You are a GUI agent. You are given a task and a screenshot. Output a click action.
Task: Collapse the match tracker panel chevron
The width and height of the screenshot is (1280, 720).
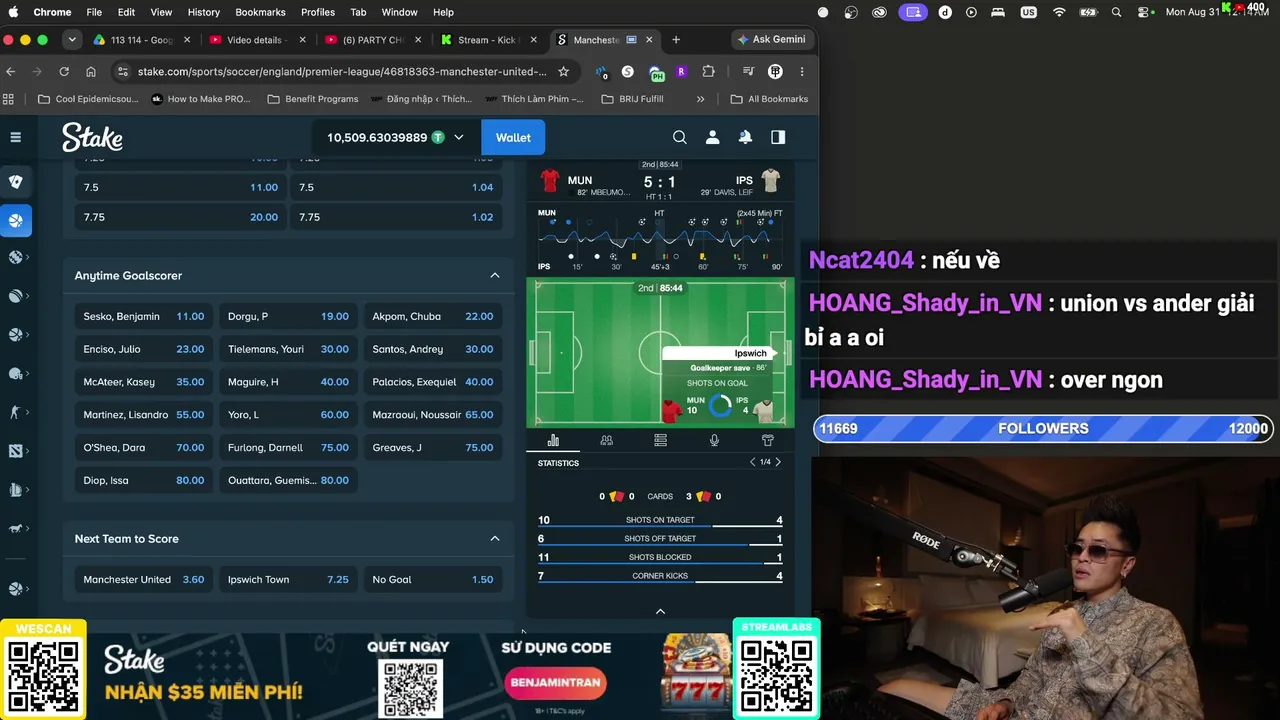coord(660,611)
